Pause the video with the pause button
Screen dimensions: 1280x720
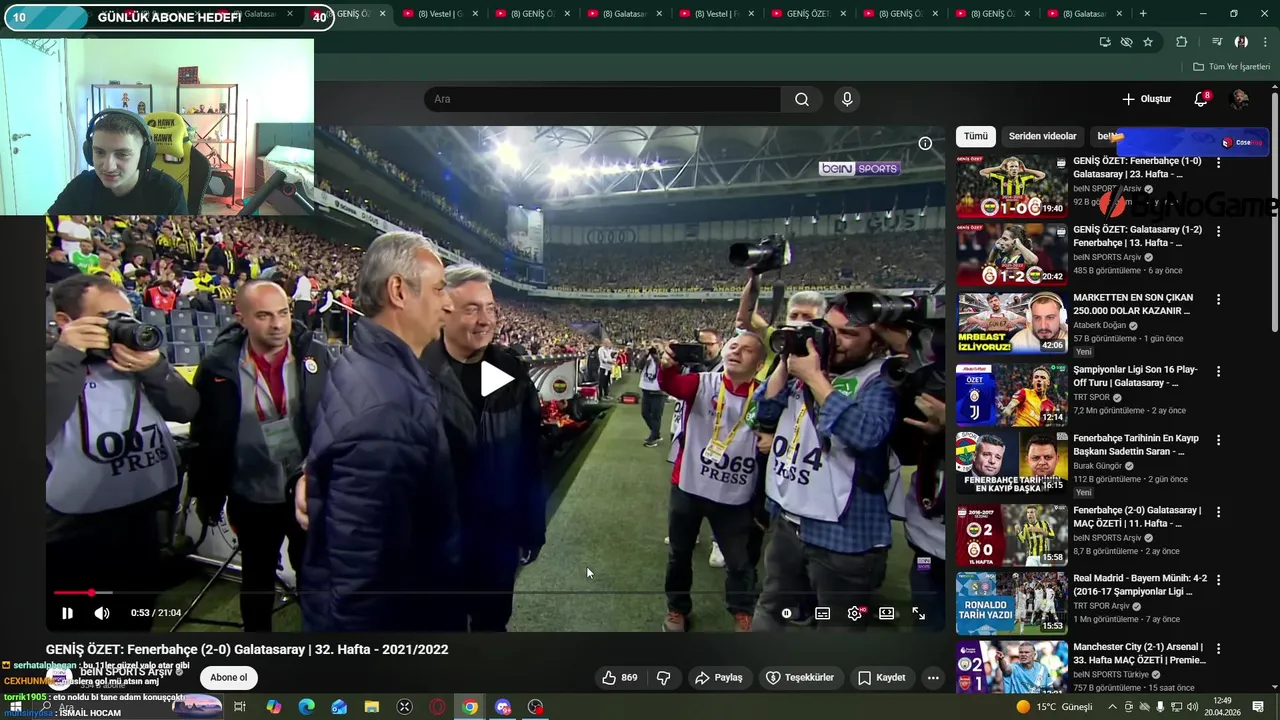67,613
